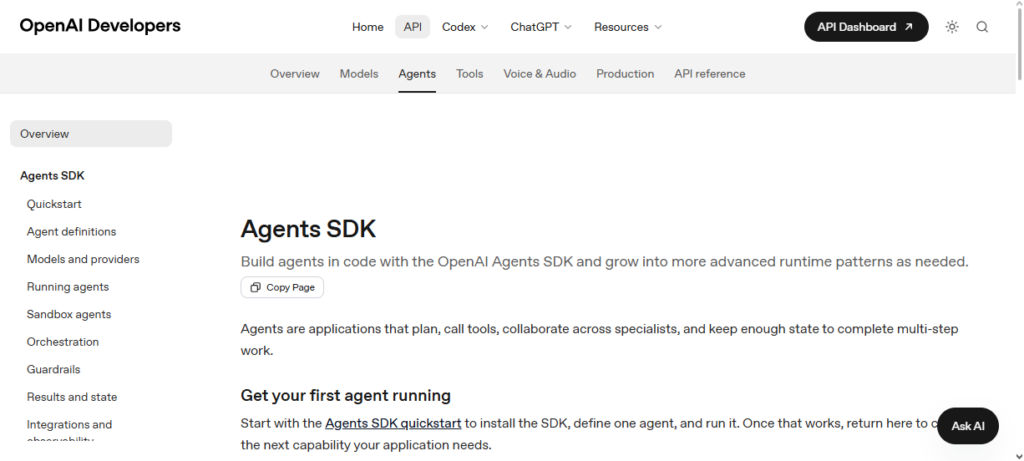Open the Ask AI chat button

tap(967, 426)
